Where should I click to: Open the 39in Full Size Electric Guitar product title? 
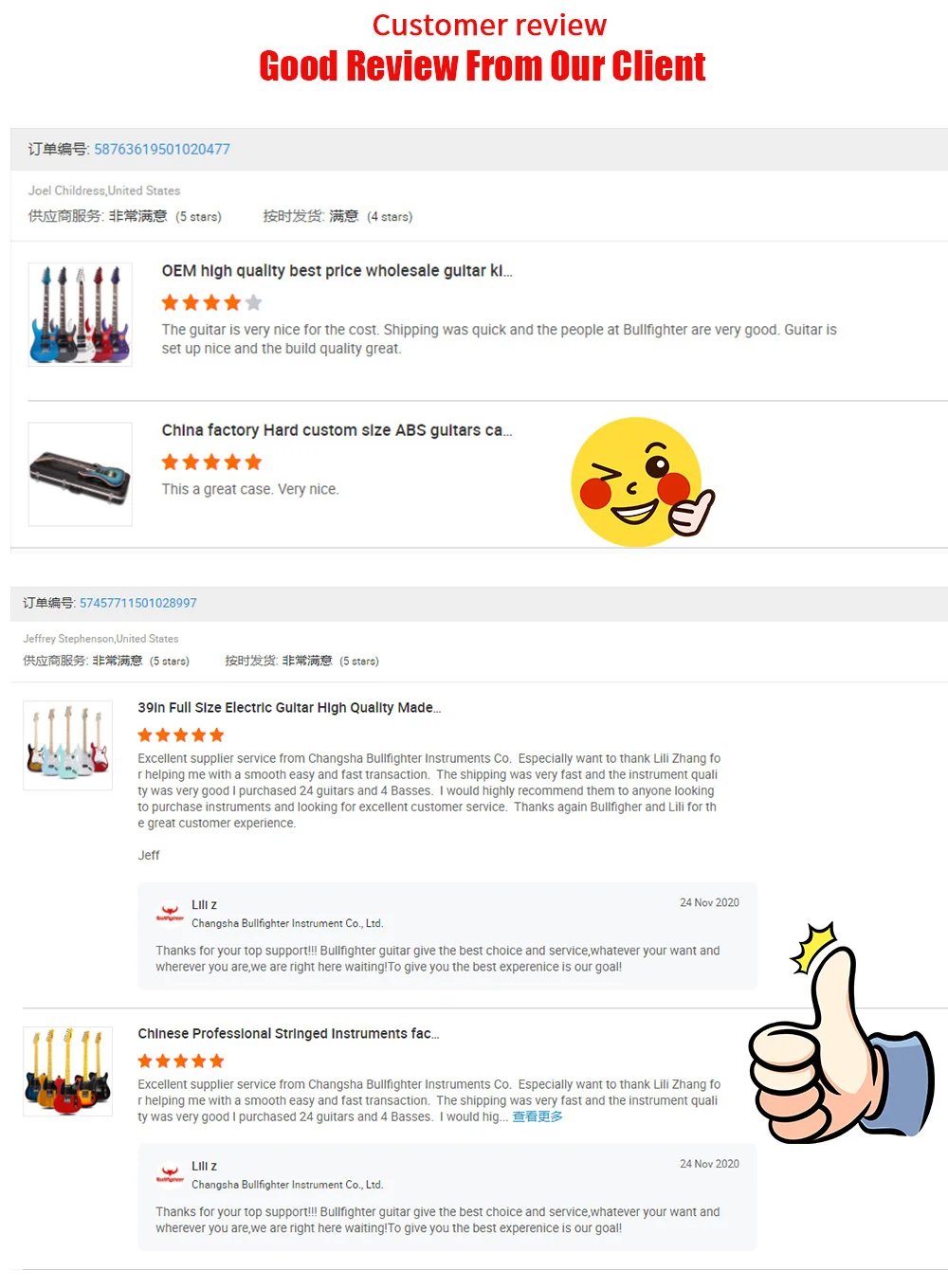click(x=289, y=707)
